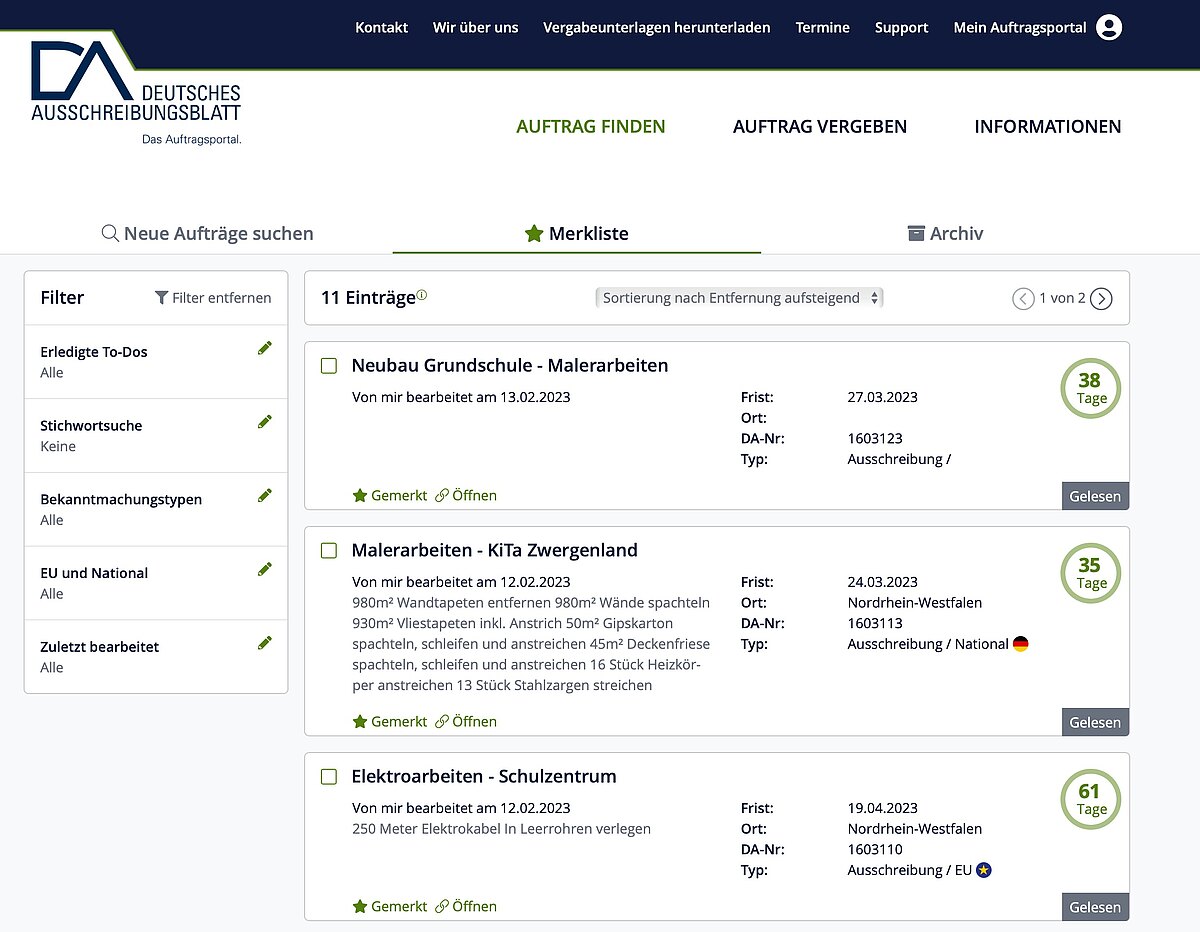The image size is (1200, 932).
Task: Click the pencil icon beside Bekanntmachungstypen
Action: pos(264,495)
